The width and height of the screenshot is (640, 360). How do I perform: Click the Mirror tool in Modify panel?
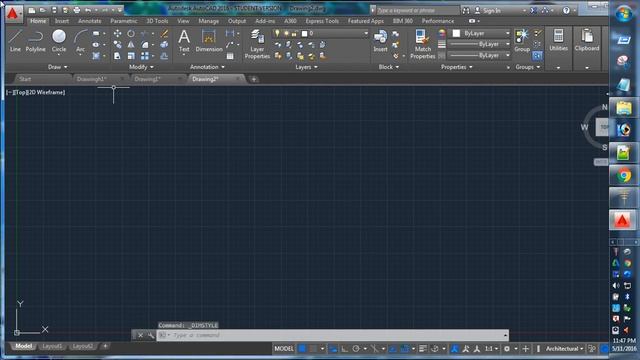[x=131, y=44]
